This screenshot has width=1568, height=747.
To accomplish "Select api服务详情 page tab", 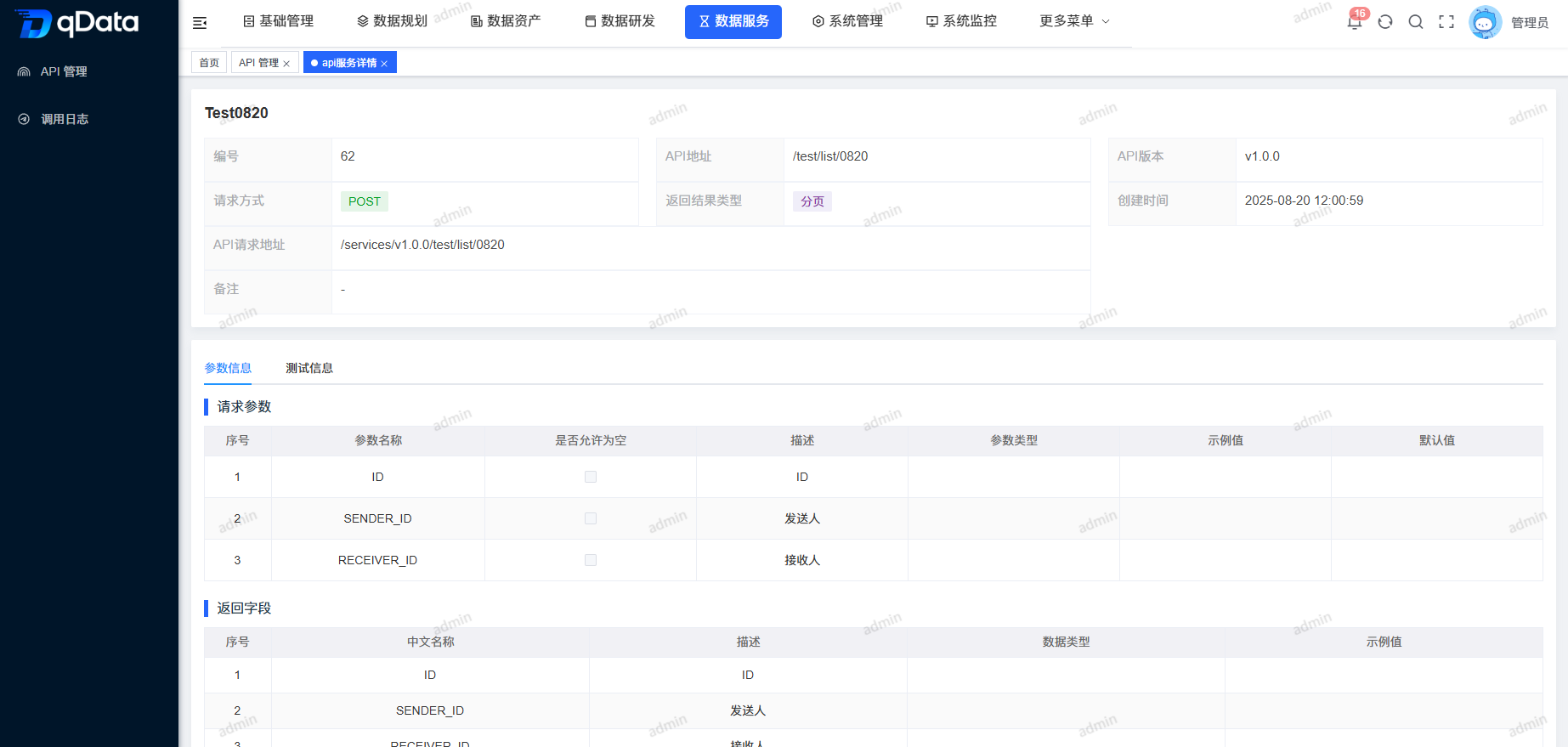I will pyautogui.click(x=349, y=63).
